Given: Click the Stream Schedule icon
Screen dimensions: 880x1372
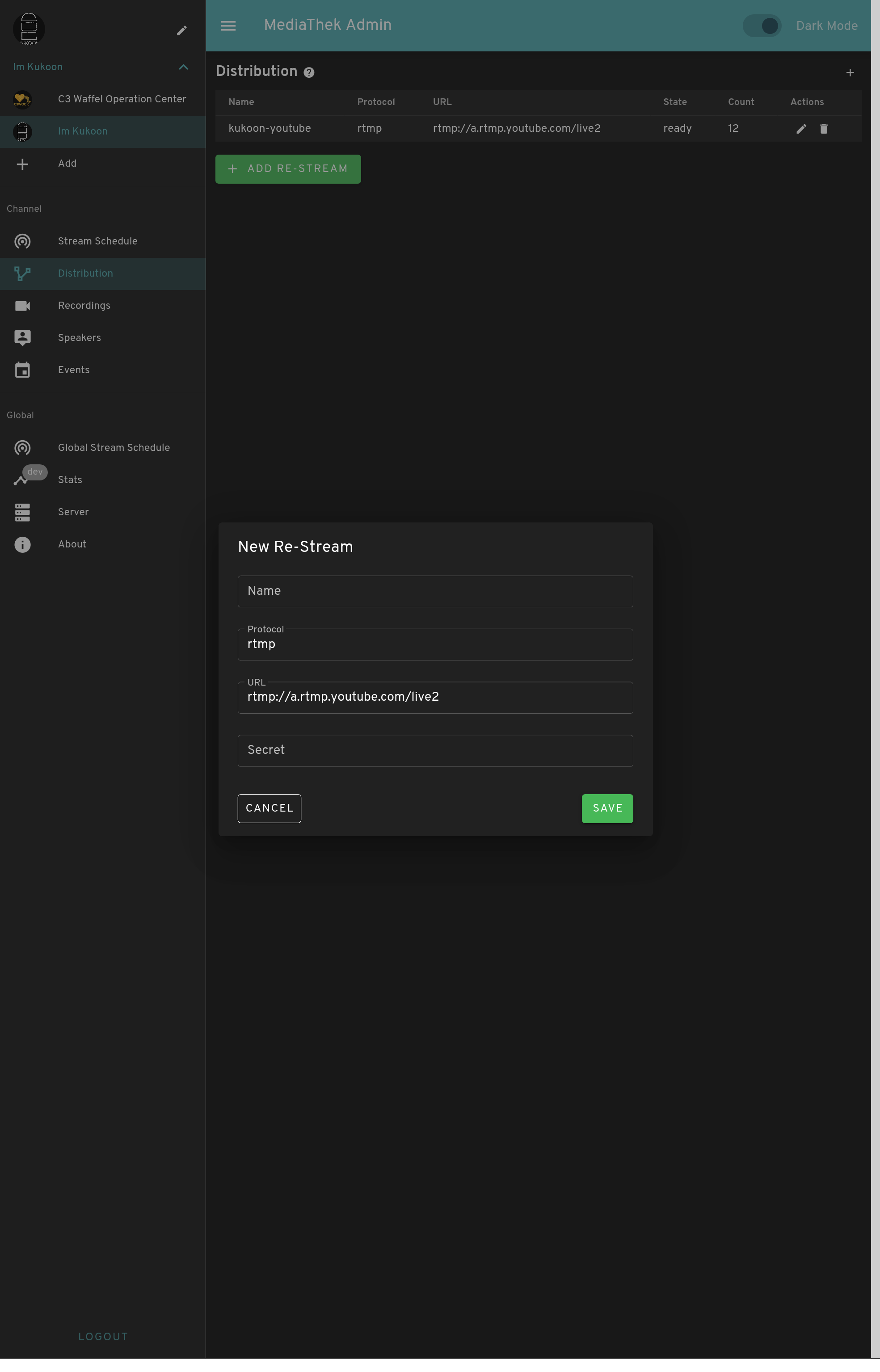Looking at the screenshot, I should (22, 241).
